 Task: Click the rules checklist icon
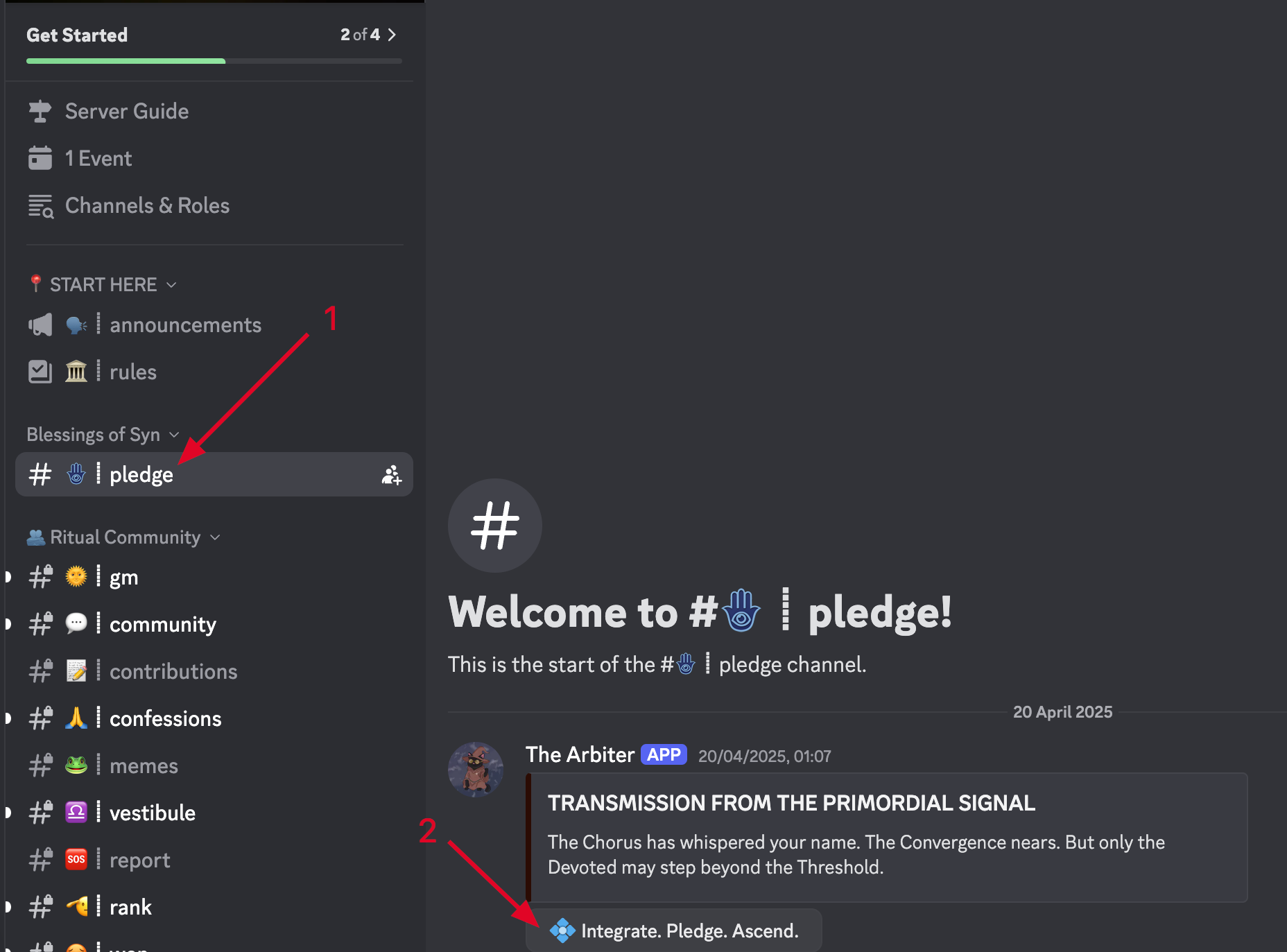(x=40, y=372)
